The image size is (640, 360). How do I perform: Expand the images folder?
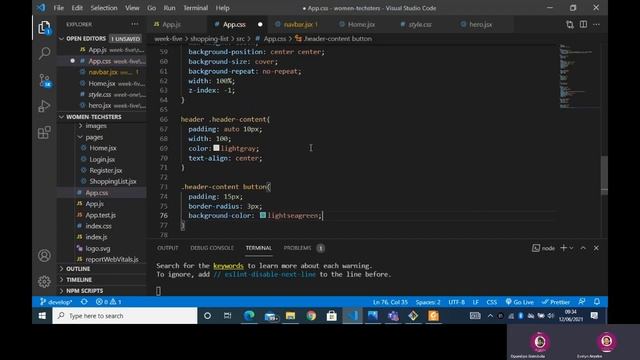pyautogui.click(x=96, y=126)
